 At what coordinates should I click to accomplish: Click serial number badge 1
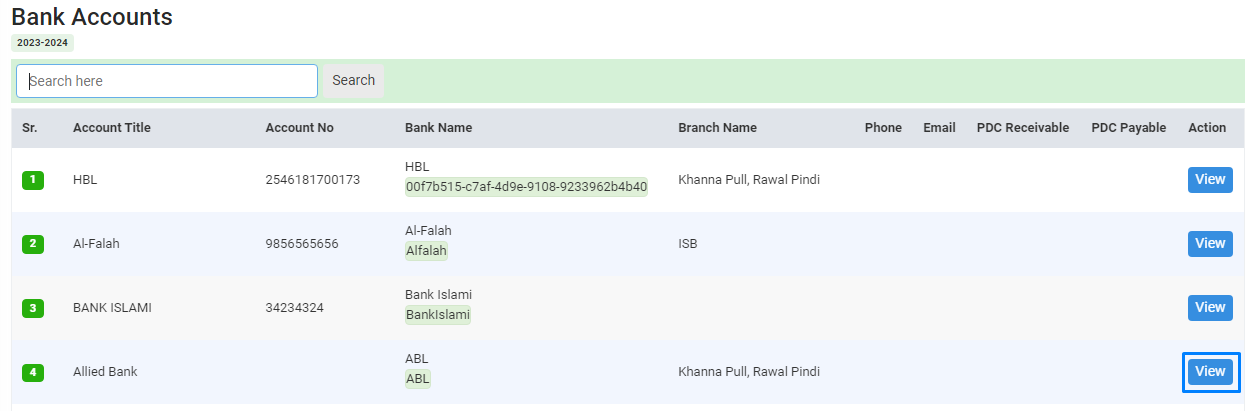(32, 180)
